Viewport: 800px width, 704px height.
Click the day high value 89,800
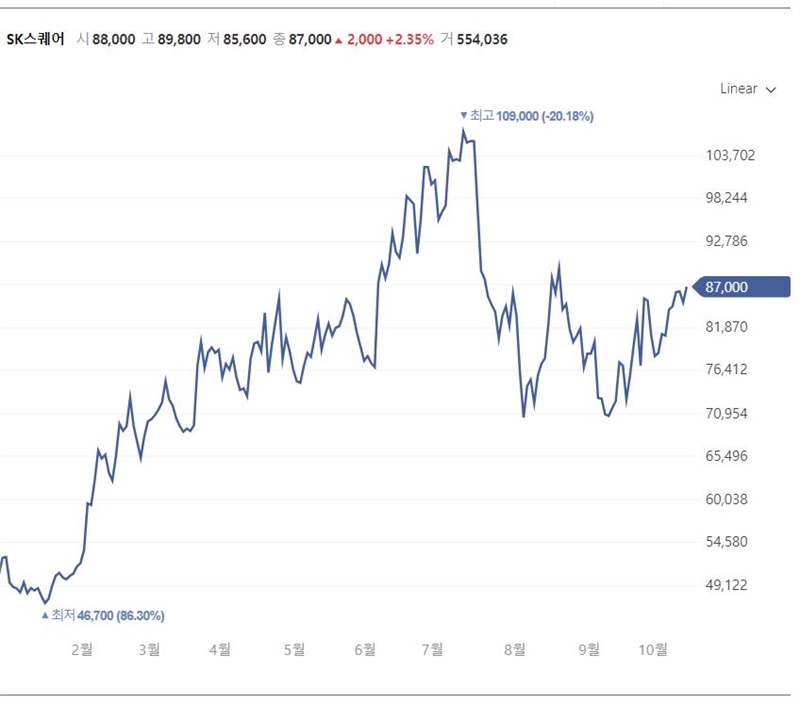[x=179, y=39]
